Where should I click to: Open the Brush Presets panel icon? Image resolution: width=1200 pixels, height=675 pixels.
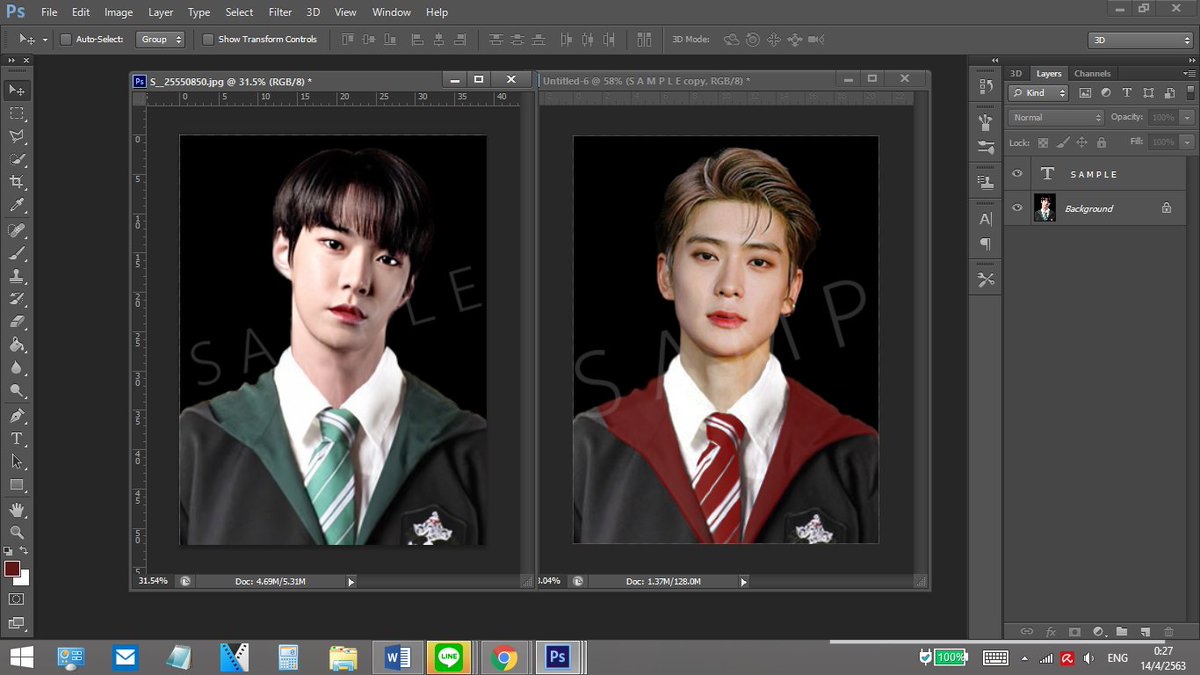(986, 147)
